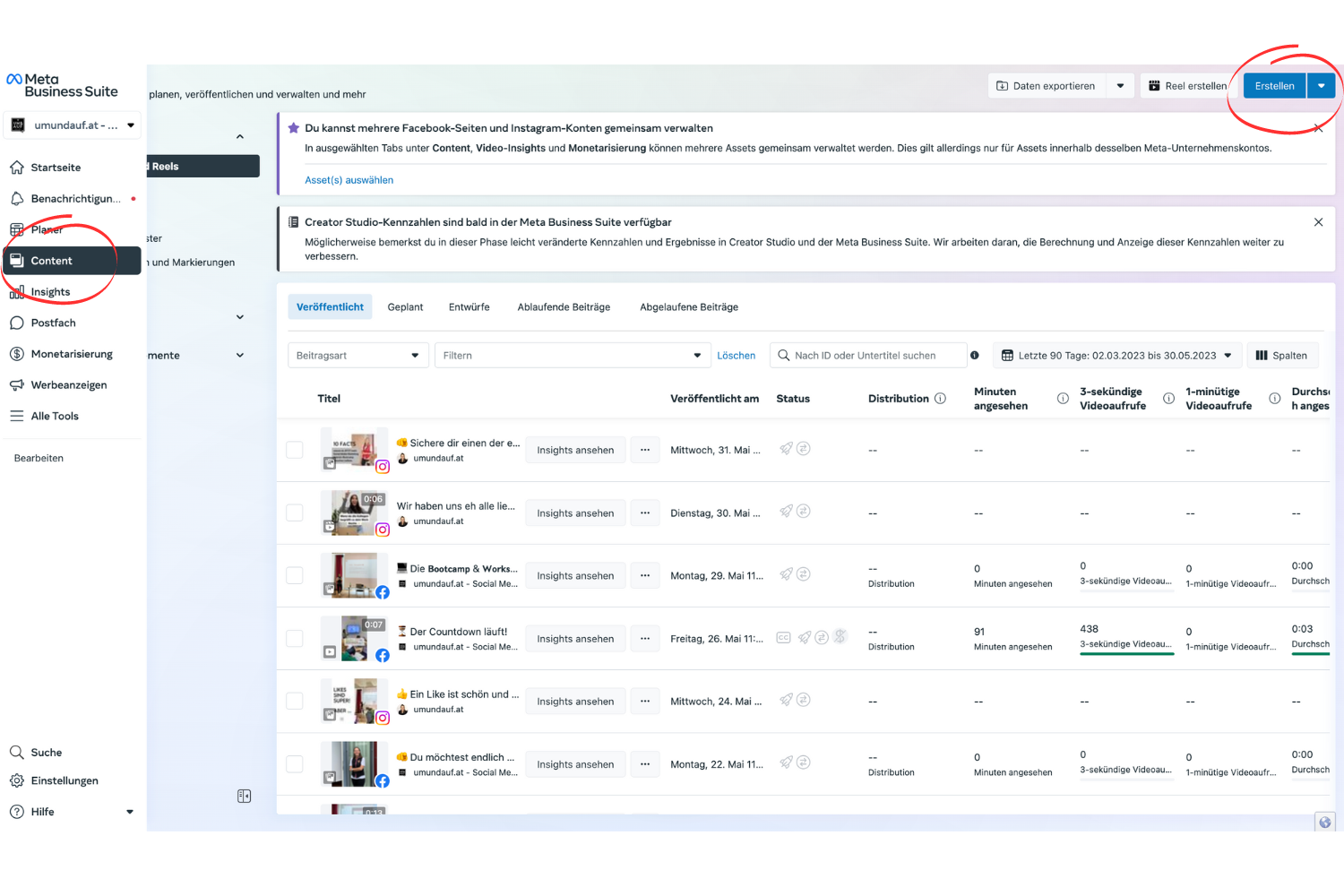Click the Hilfe question mark icon
Image resolution: width=1344 pixels, height=896 pixels.
(x=17, y=812)
